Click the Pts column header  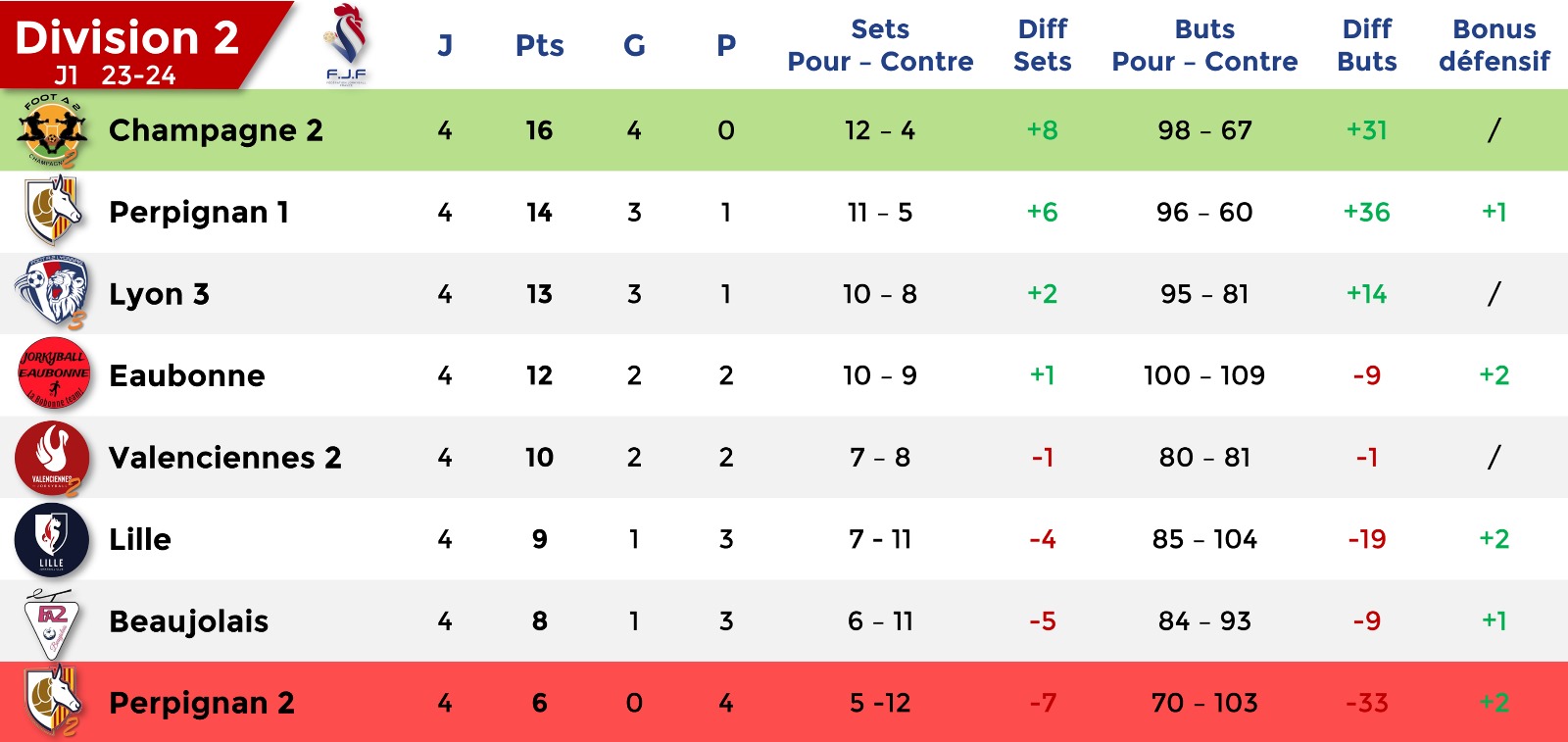[539, 45]
